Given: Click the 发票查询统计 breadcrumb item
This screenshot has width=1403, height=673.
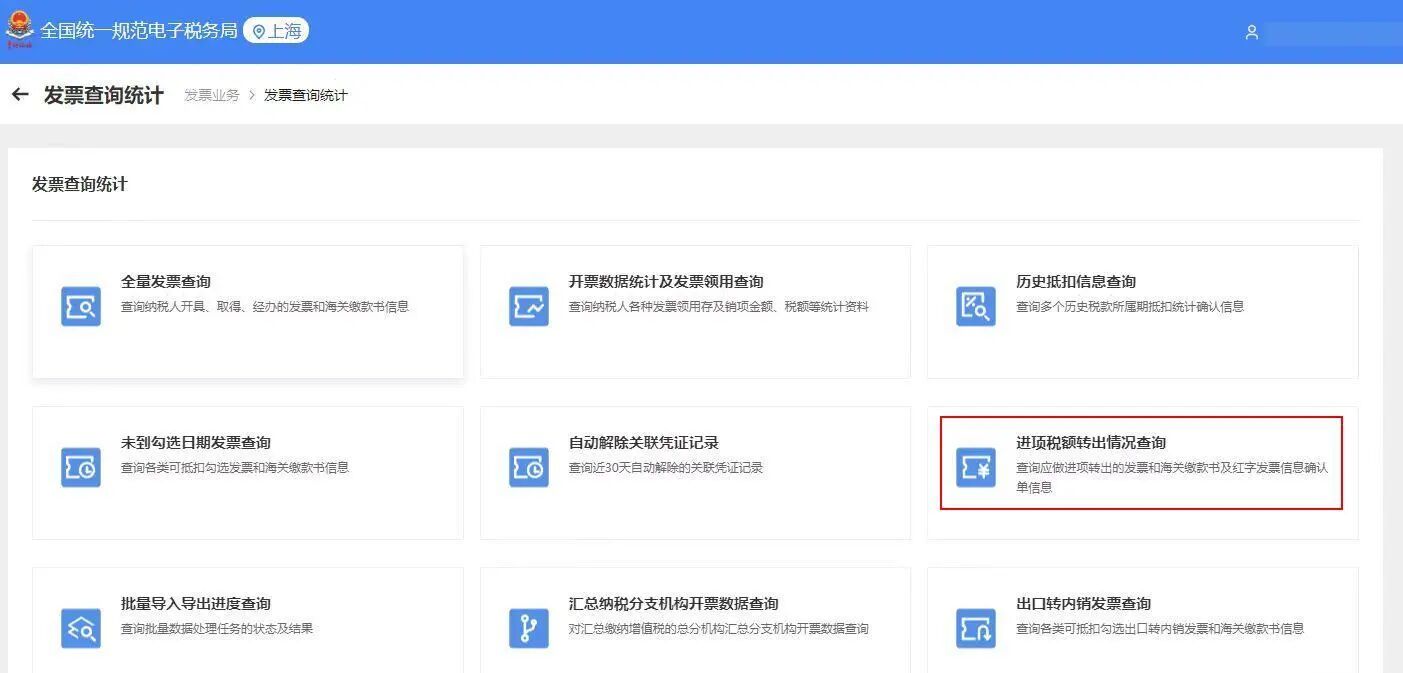Looking at the screenshot, I should click(x=306, y=95).
